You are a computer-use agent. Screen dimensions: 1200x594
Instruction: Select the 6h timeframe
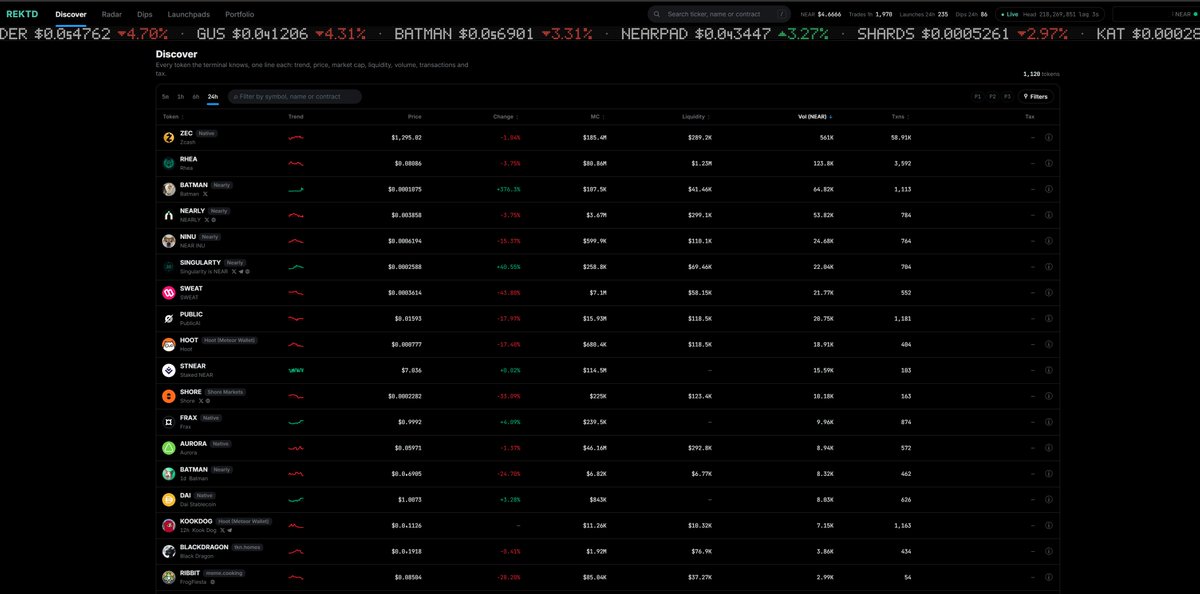(196, 97)
